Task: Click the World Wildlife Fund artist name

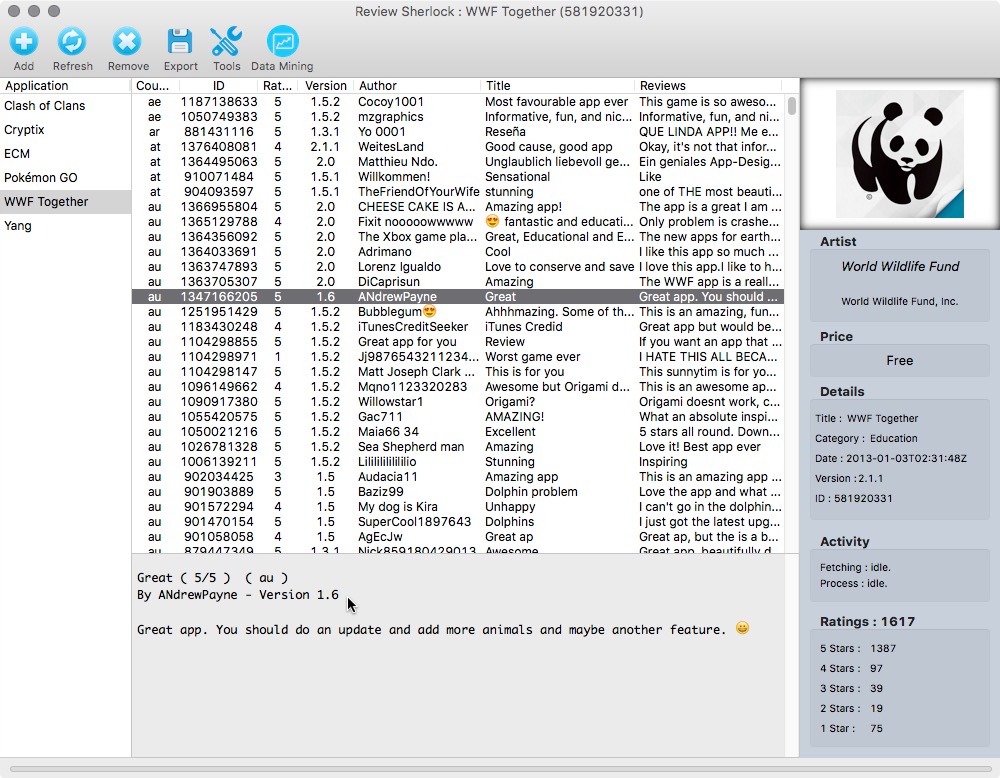Action: [x=900, y=267]
